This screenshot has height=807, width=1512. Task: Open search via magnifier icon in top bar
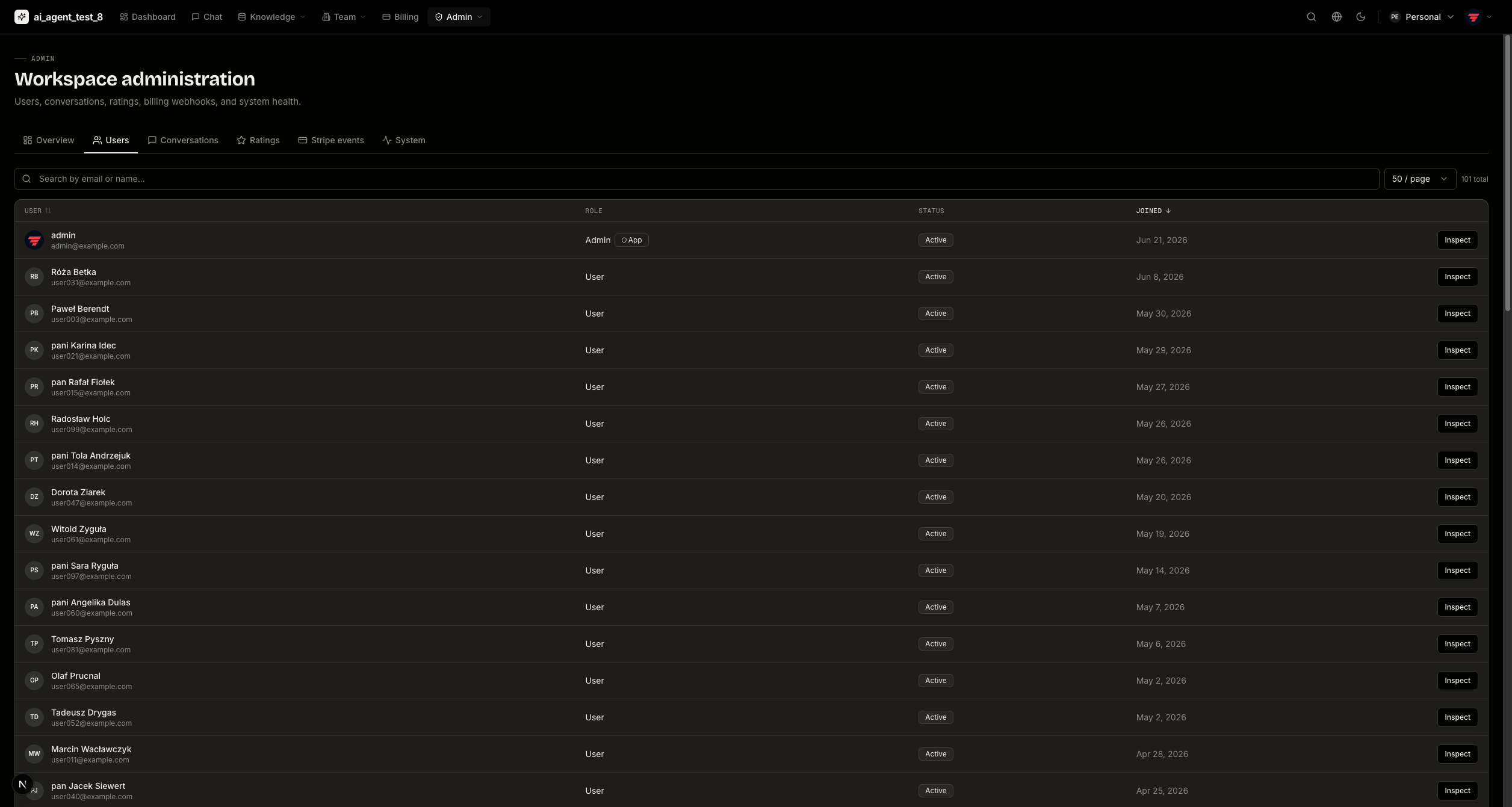[1311, 17]
